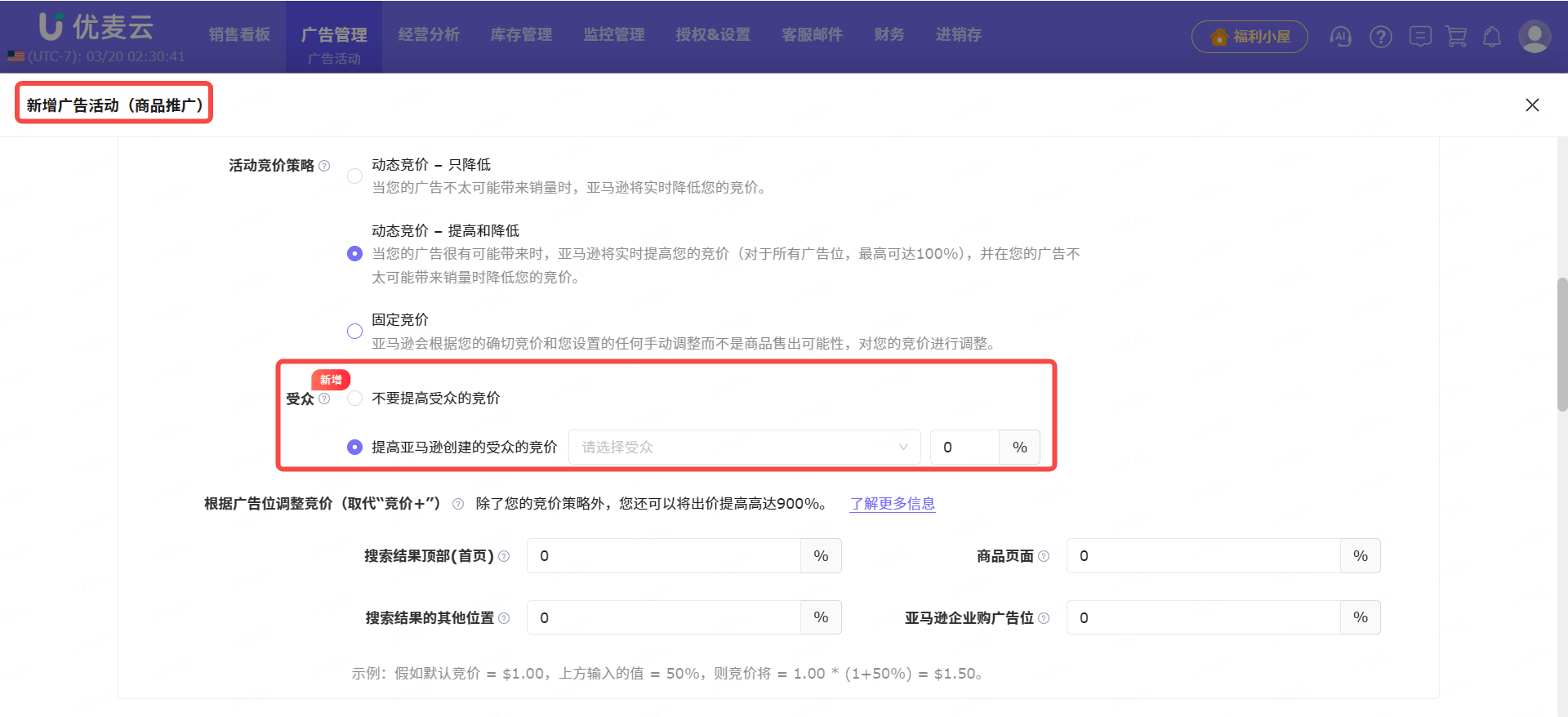Open the notification bell
The height and width of the screenshot is (717, 1568).
pos(1492,37)
